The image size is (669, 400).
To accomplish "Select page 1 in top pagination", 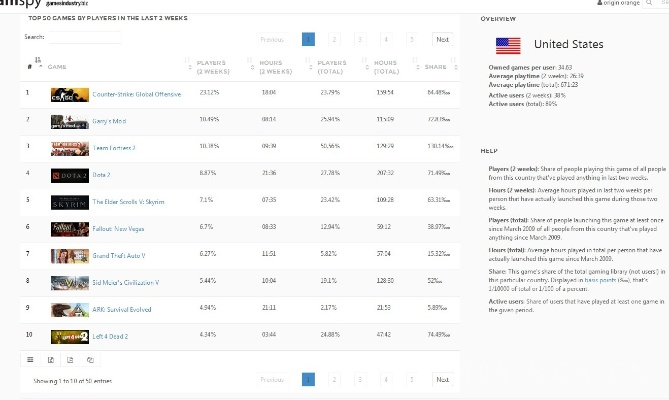I will (308, 39).
